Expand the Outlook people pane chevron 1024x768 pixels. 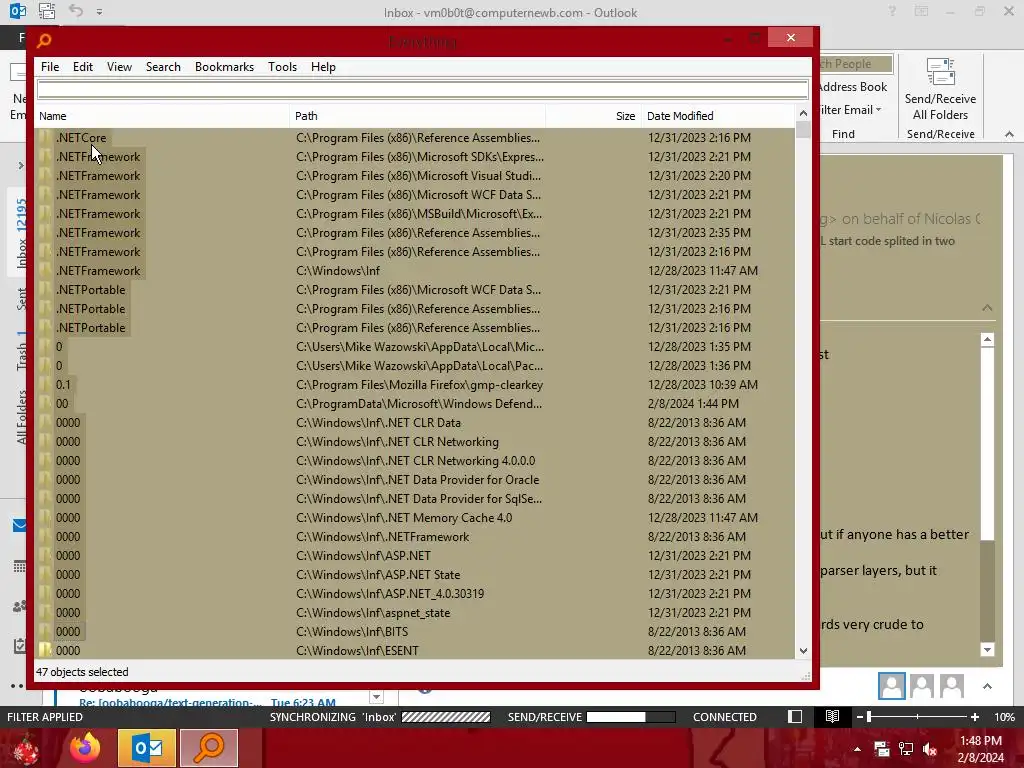tap(987, 686)
